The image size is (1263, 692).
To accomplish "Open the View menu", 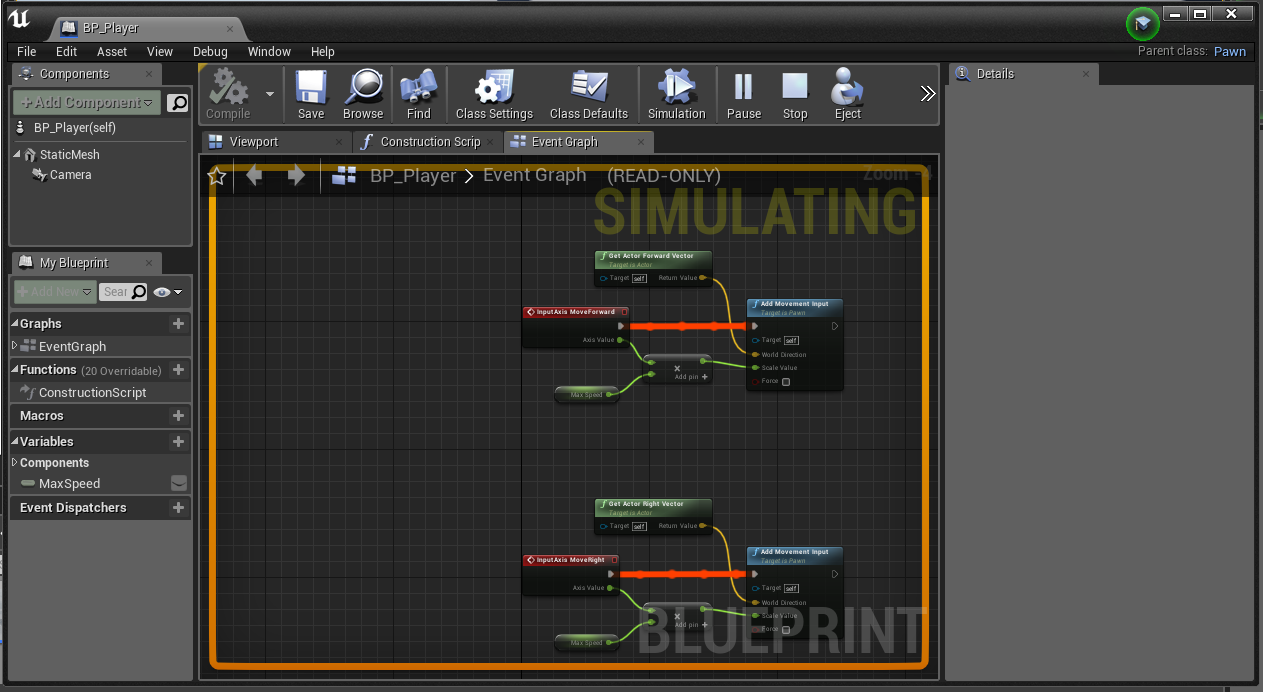I will click(160, 51).
